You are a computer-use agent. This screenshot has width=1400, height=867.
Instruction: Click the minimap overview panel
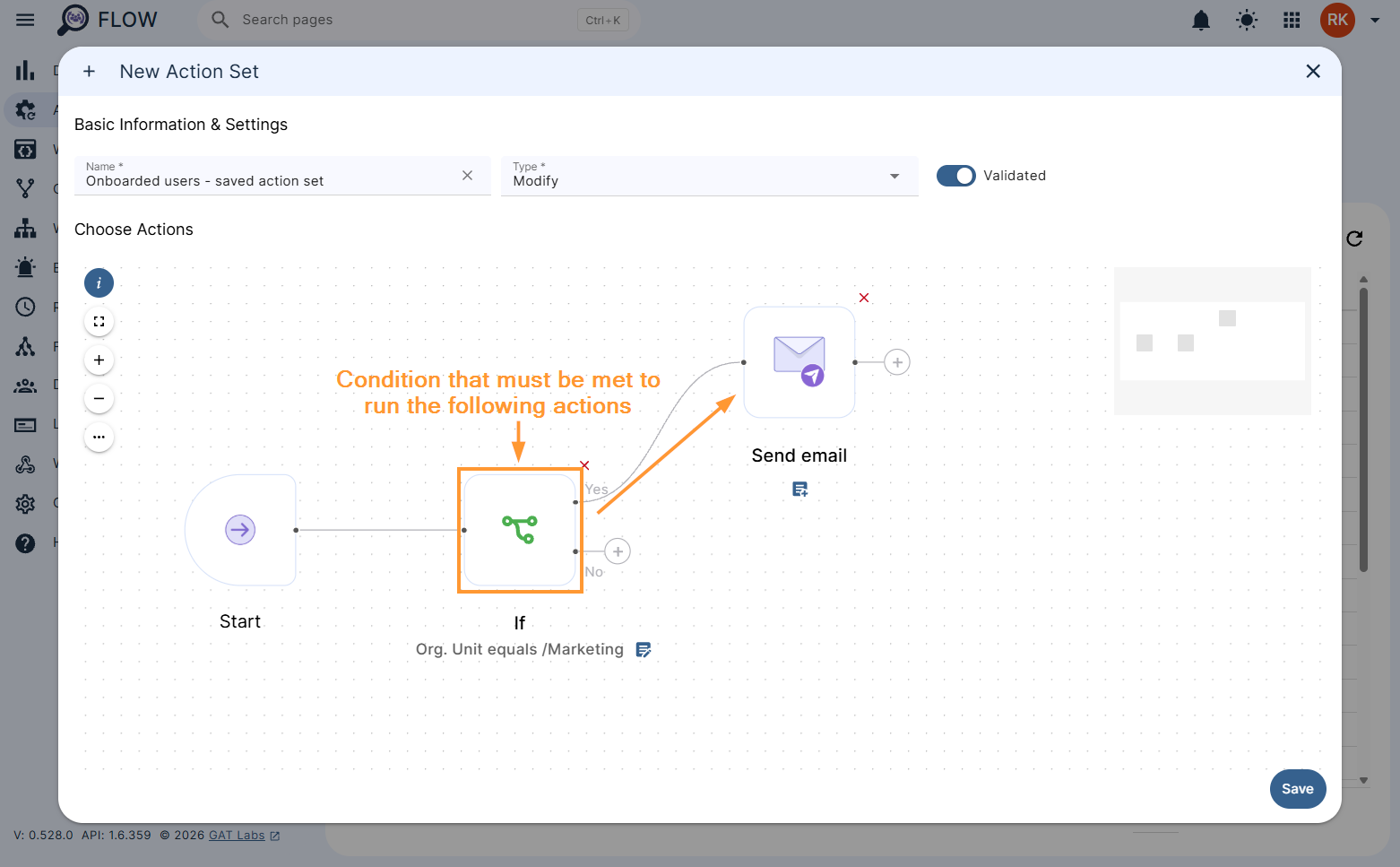point(1212,341)
